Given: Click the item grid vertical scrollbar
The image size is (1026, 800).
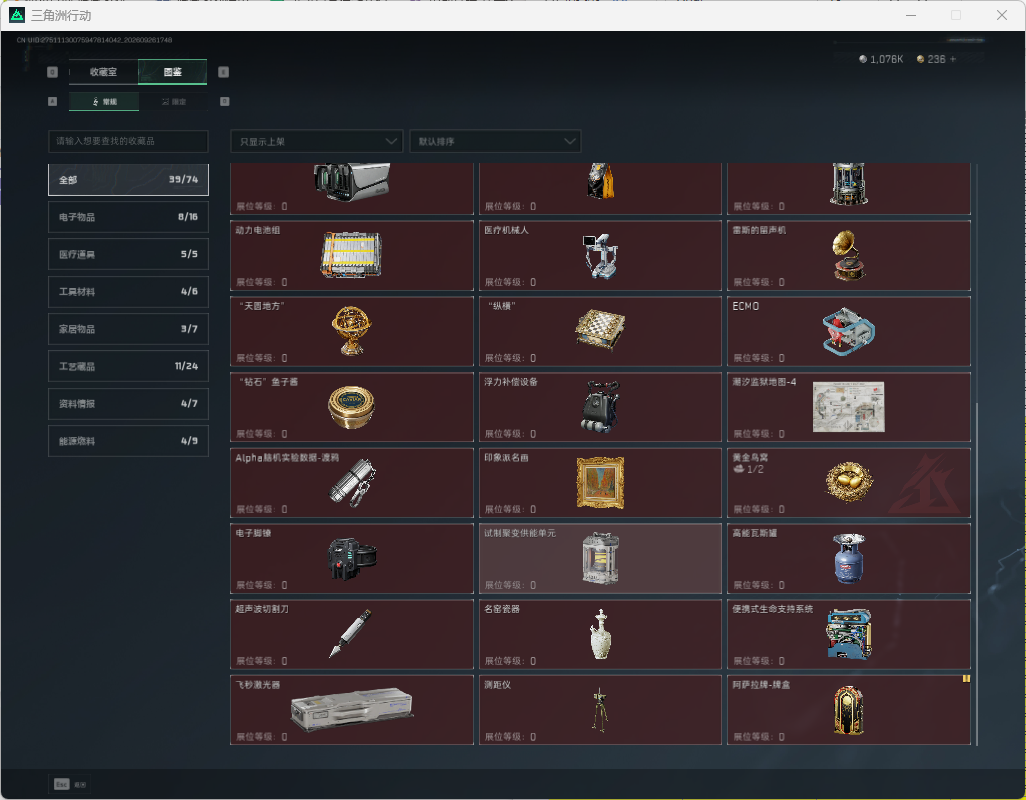Looking at the screenshot, I should tap(977, 574).
